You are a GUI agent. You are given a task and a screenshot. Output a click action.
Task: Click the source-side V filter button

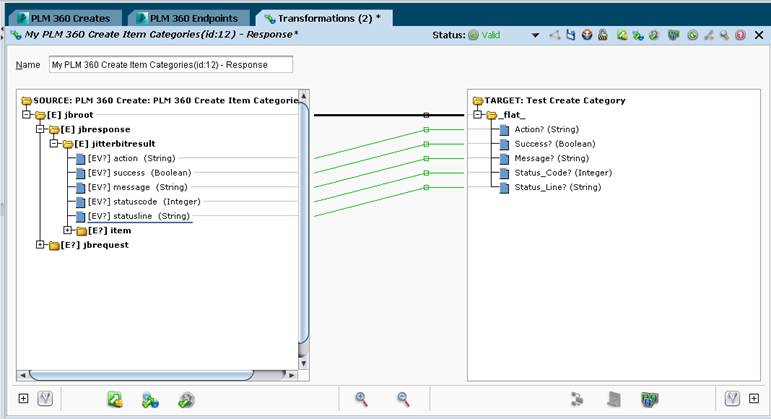(x=45, y=398)
